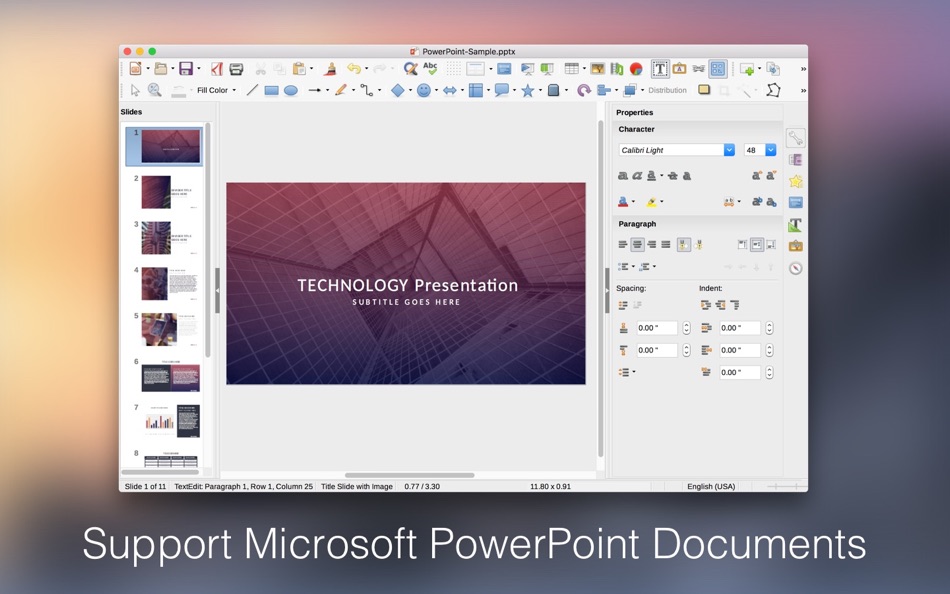This screenshot has width=950, height=594.
Task: Select slide 2 thumbnail
Action: [169, 192]
